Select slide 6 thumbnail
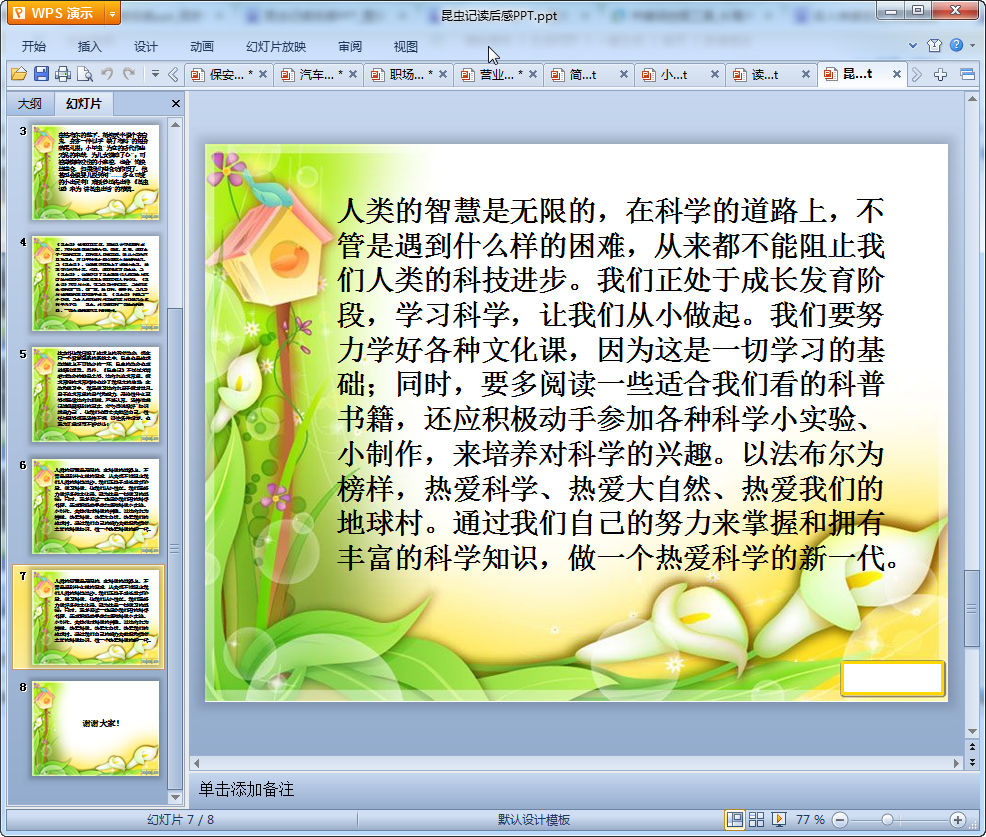The height and width of the screenshot is (837, 986). click(96, 506)
